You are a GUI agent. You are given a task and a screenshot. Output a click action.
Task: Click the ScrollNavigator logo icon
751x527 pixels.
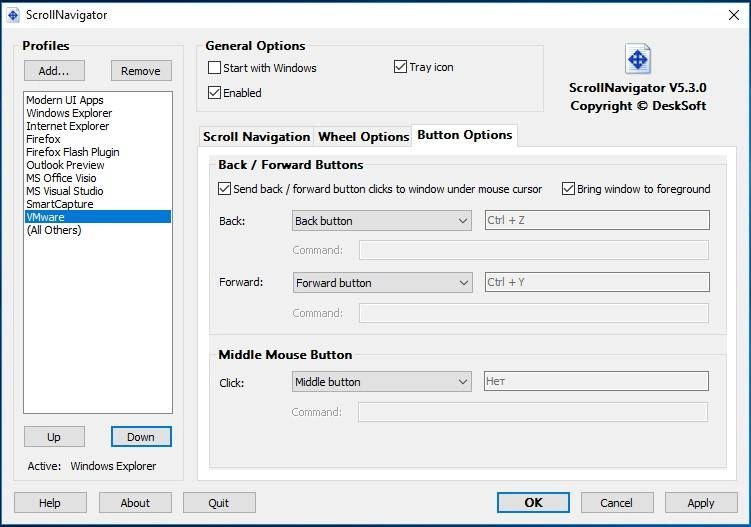pos(638,59)
